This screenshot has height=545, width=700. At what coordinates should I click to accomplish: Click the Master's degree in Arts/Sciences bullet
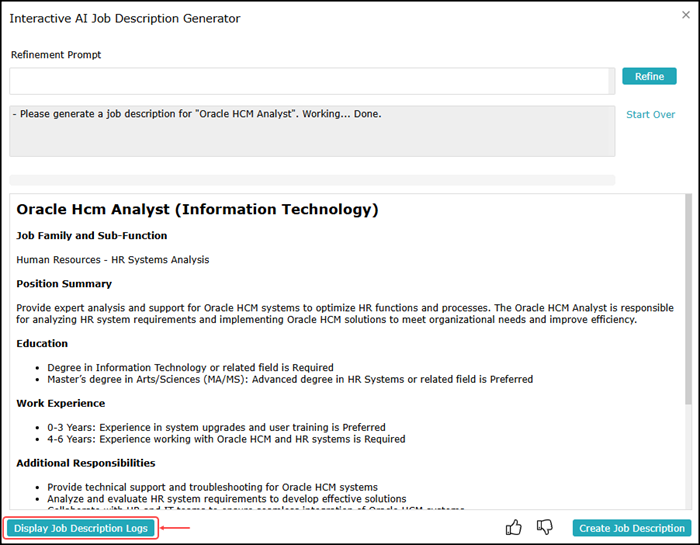point(290,379)
